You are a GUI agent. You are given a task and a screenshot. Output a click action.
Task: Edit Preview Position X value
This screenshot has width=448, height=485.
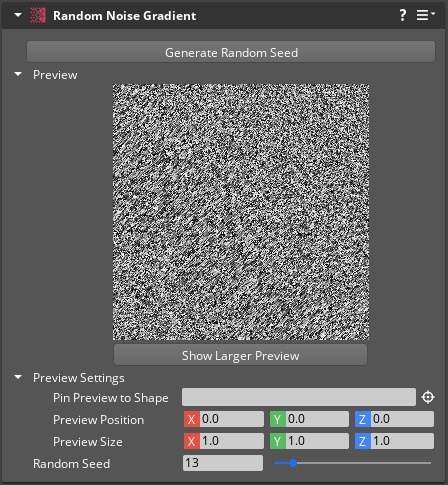[231, 419]
